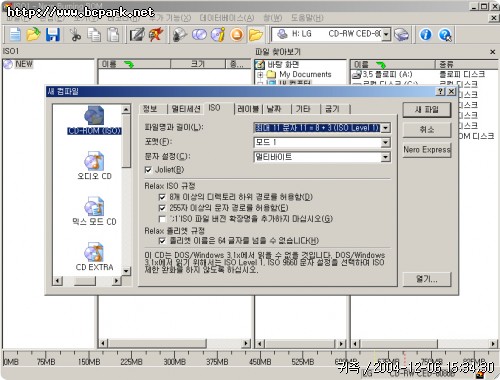500x380 pixels.
Task: Open the 데이터베이스 menu
Action: [227, 18]
